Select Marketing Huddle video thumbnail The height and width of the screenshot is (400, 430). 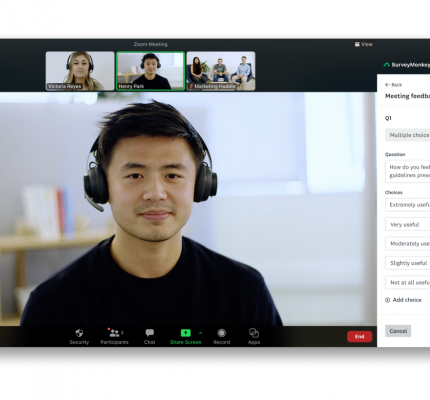coord(221,71)
